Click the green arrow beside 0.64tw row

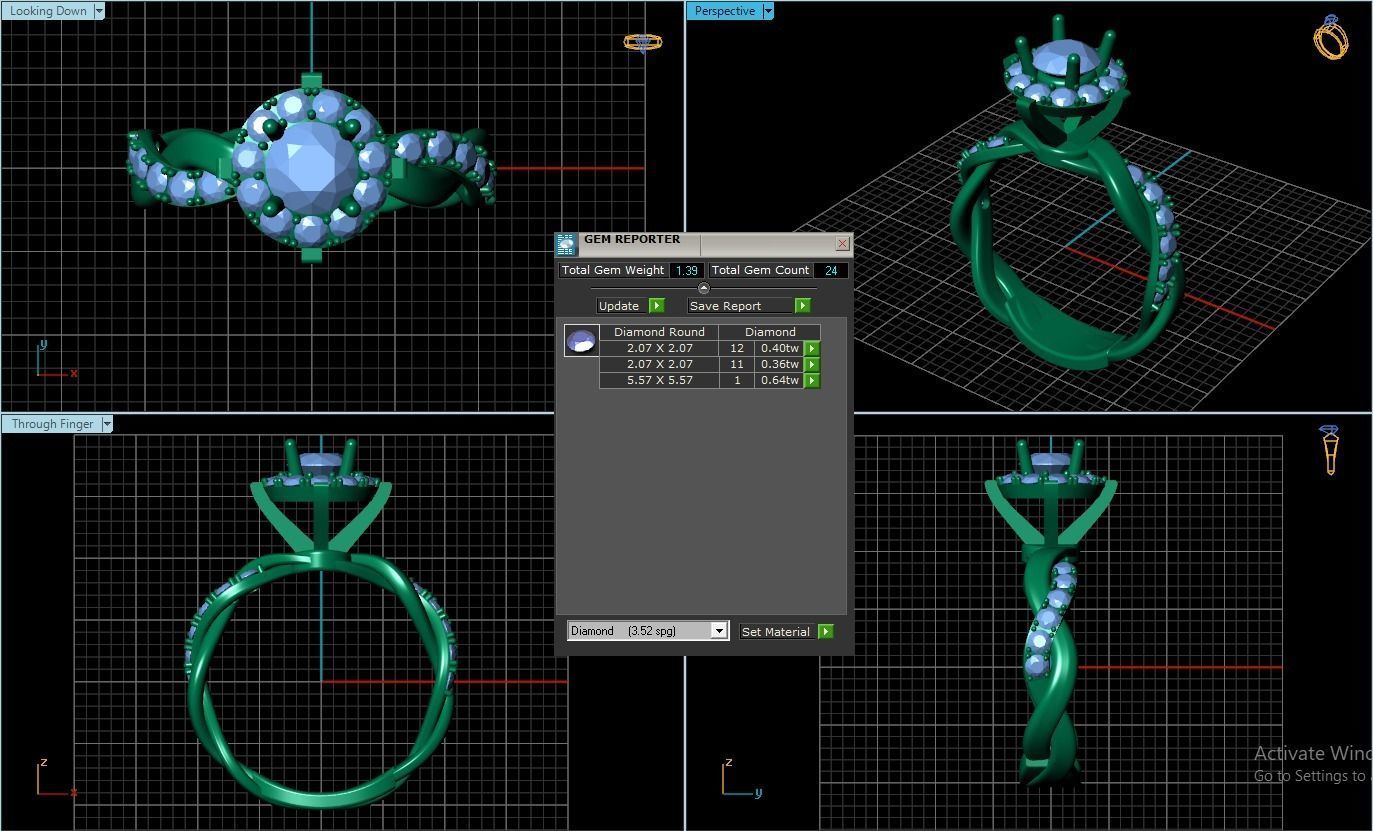pyautogui.click(x=812, y=380)
